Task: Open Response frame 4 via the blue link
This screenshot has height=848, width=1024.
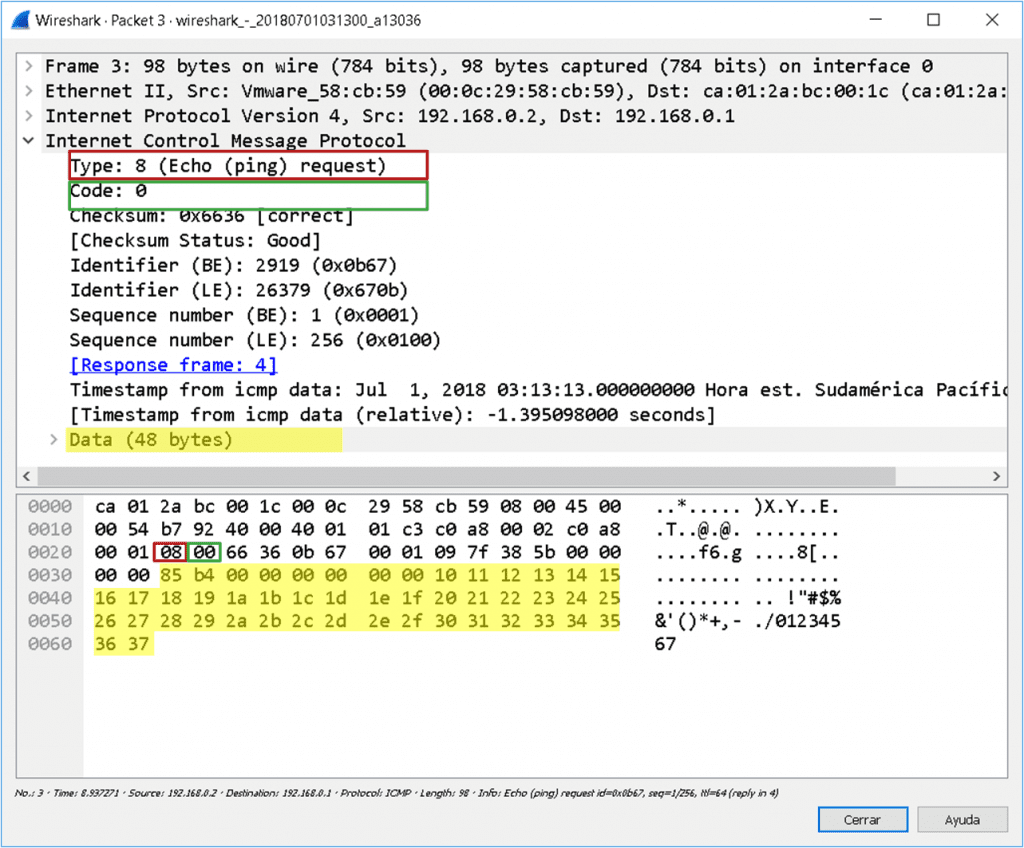Action: click(172, 364)
